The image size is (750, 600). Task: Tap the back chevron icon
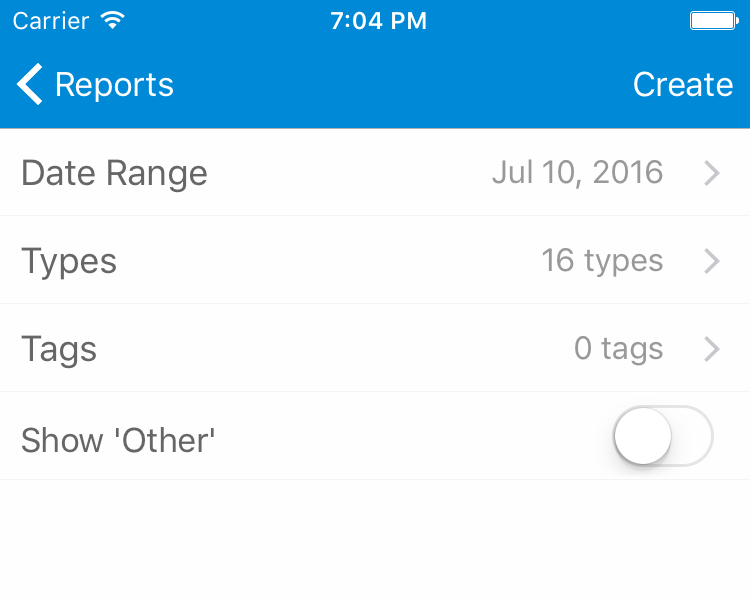[30, 85]
